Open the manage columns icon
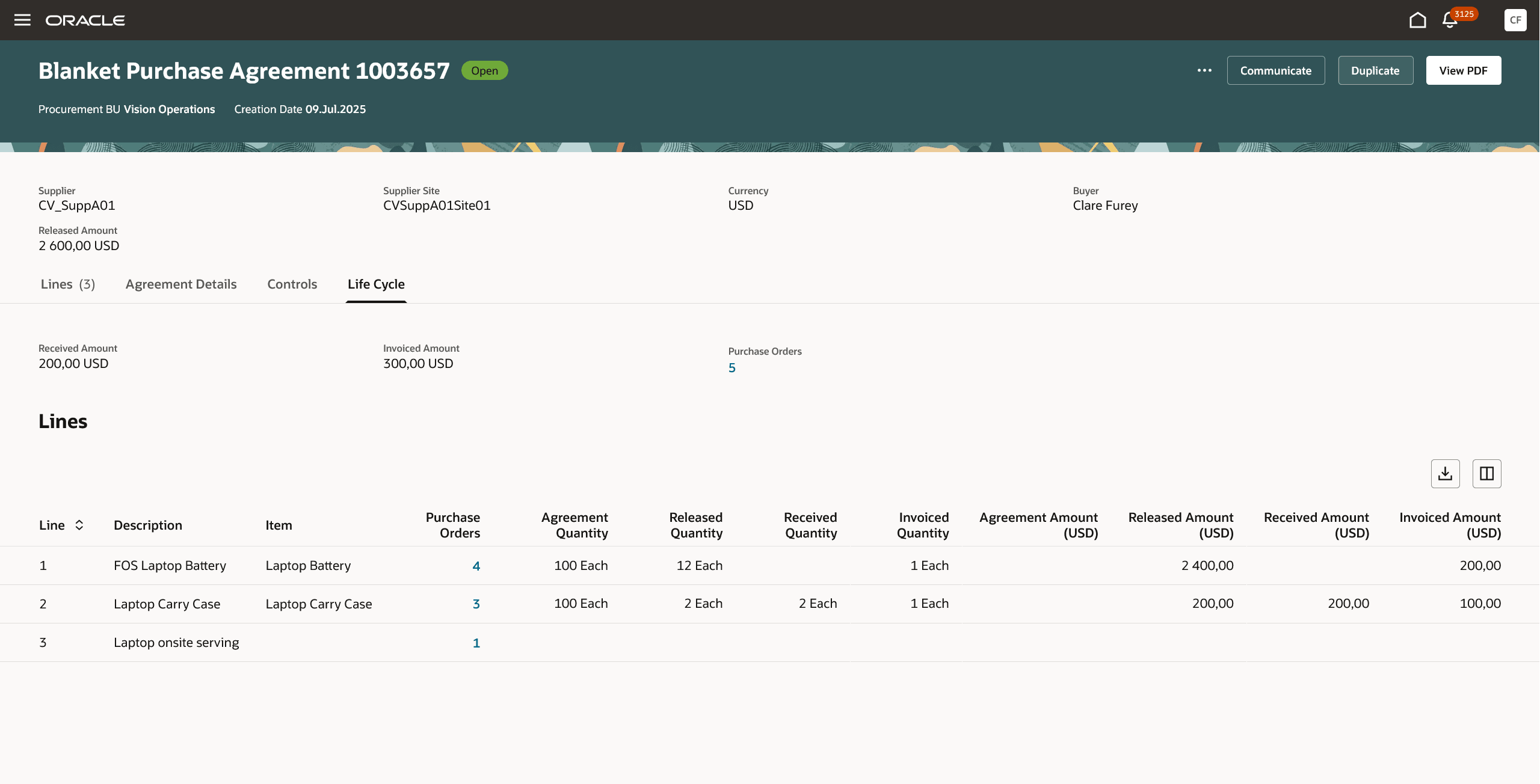Screen dimensions: 1540x784 coord(1486,474)
